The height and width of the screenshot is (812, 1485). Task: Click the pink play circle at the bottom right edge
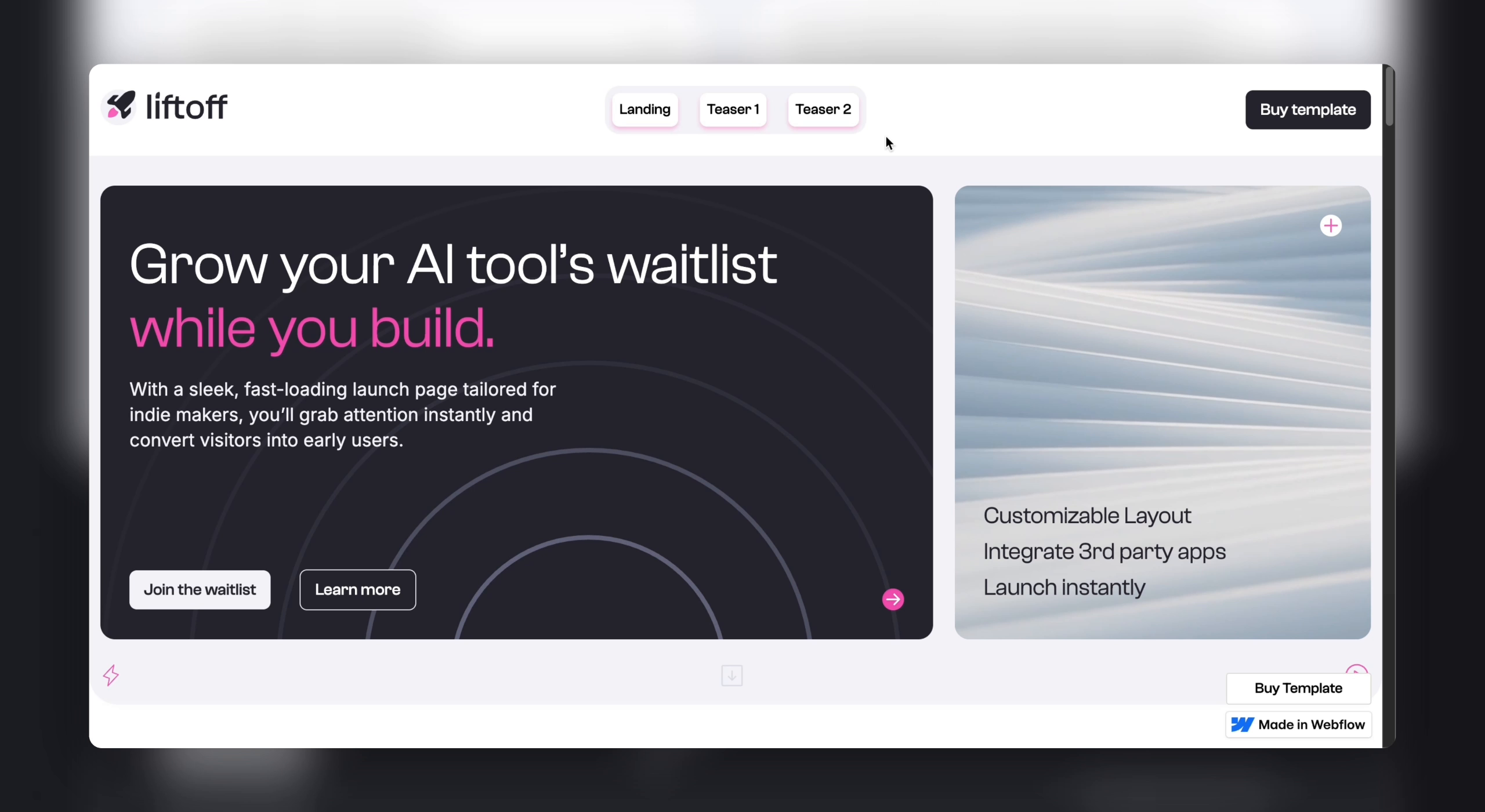click(1357, 668)
